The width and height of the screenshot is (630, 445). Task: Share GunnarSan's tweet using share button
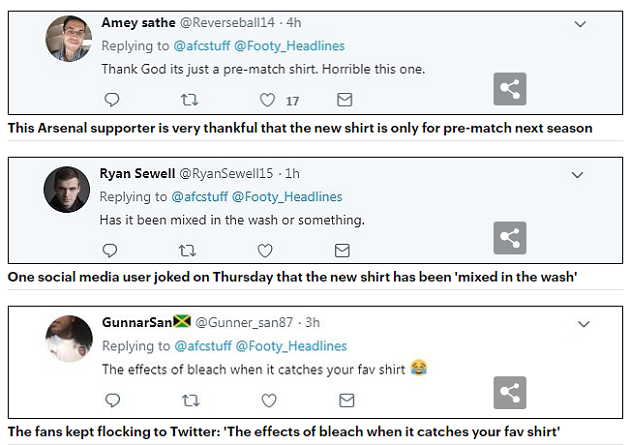[x=510, y=391]
